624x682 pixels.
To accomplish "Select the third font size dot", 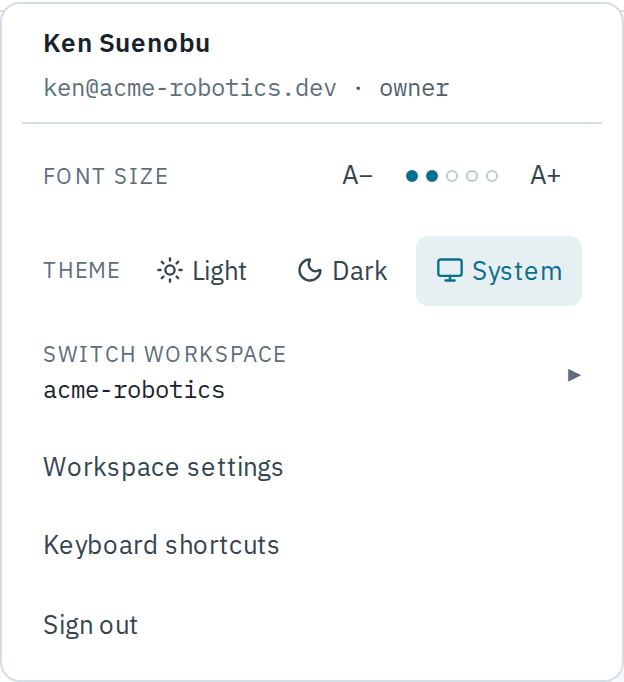I will [452, 176].
